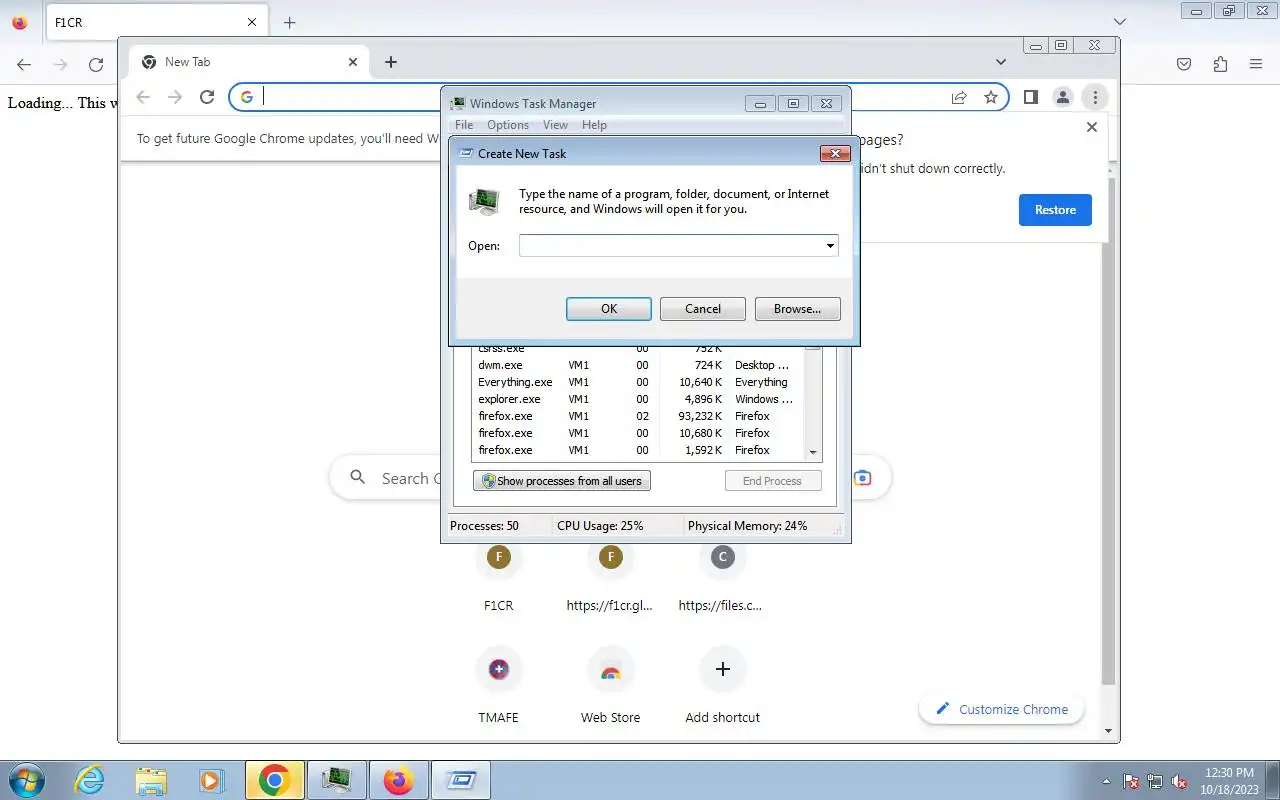Click Restore in the Chrome restore prompt

click(1055, 210)
